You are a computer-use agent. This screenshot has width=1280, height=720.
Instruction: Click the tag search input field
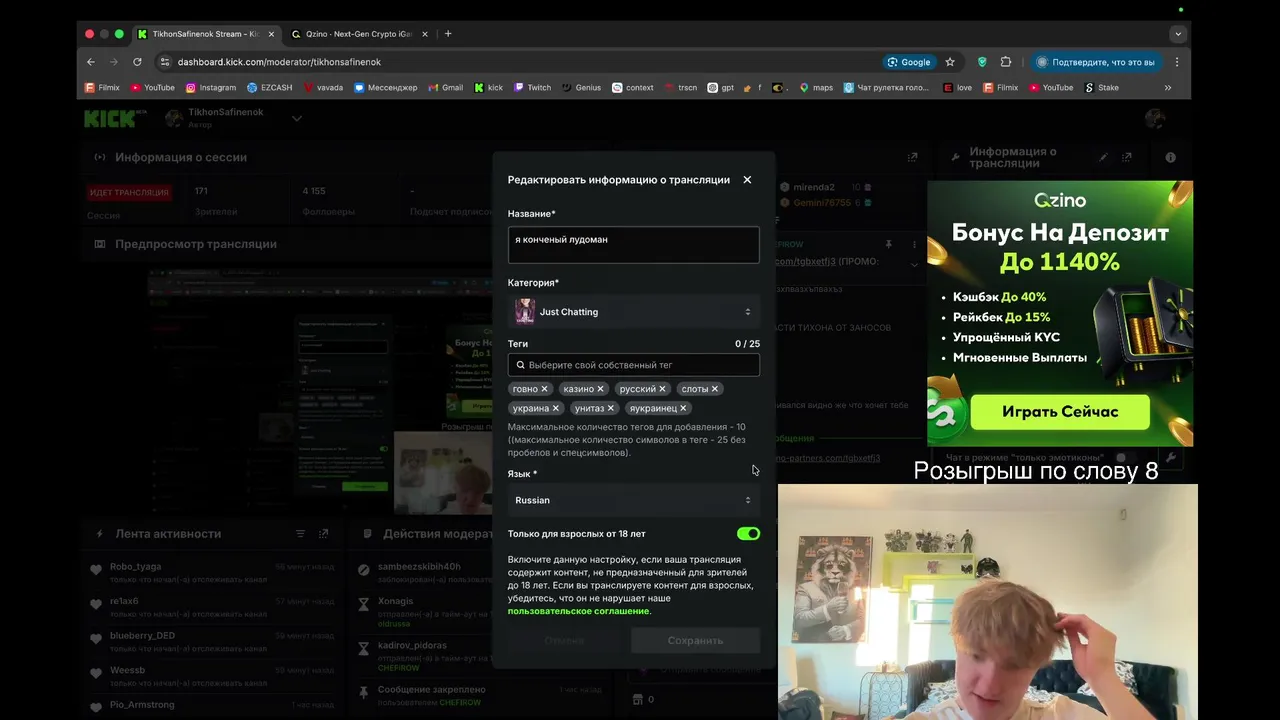point(633,365)
